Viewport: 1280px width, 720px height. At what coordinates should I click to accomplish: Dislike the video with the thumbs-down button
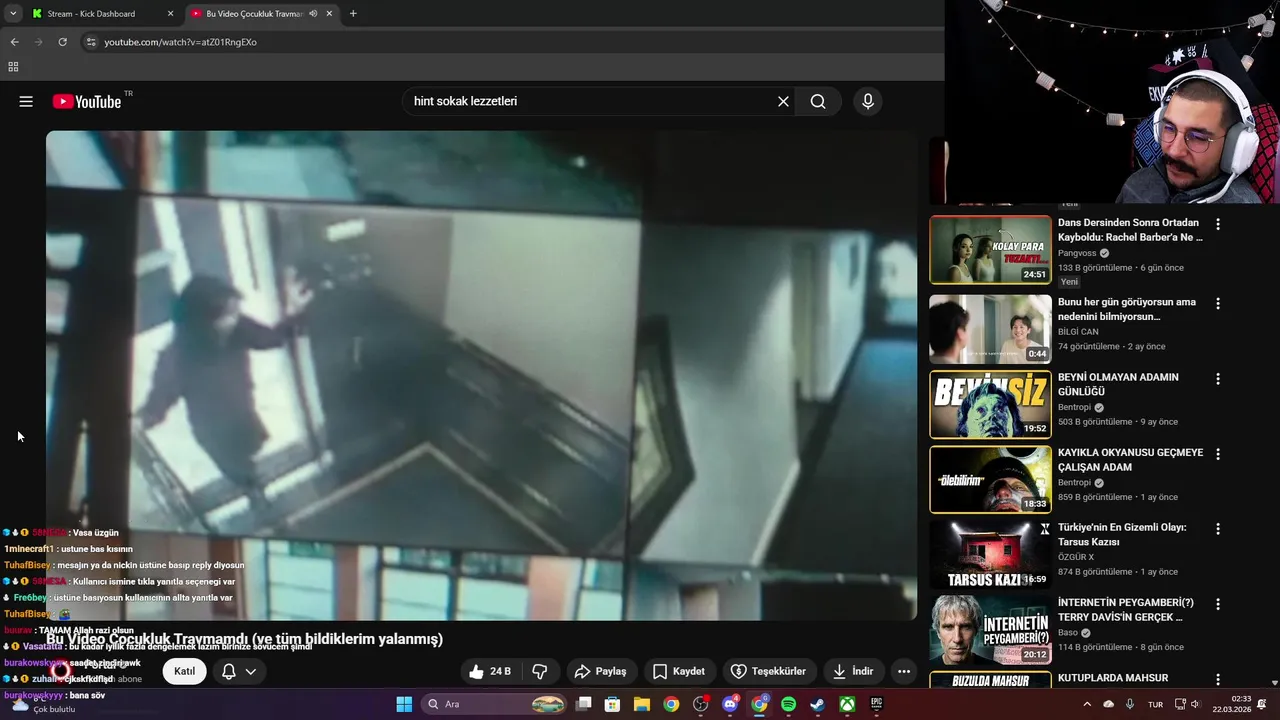point(540,671)
